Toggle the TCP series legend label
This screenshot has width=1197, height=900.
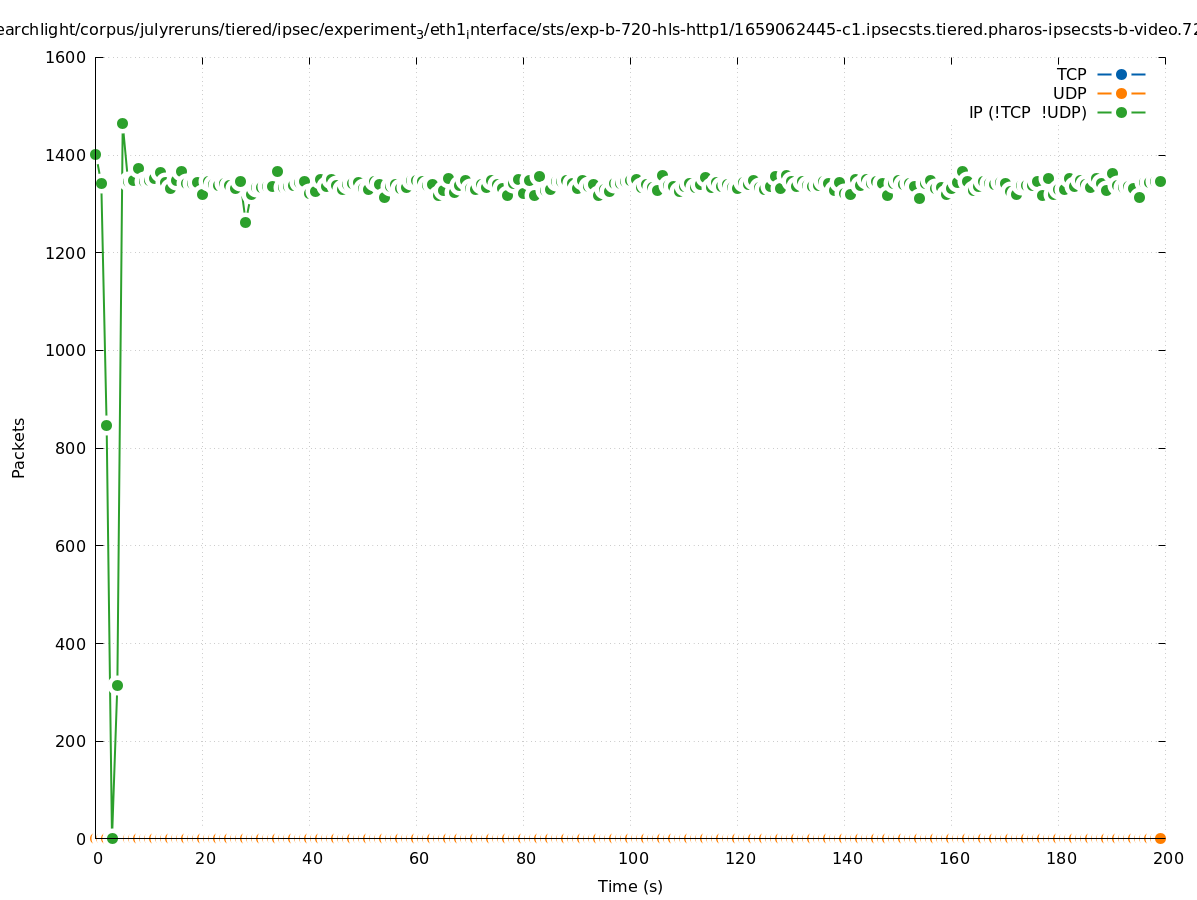click(x=1071, y=74)
